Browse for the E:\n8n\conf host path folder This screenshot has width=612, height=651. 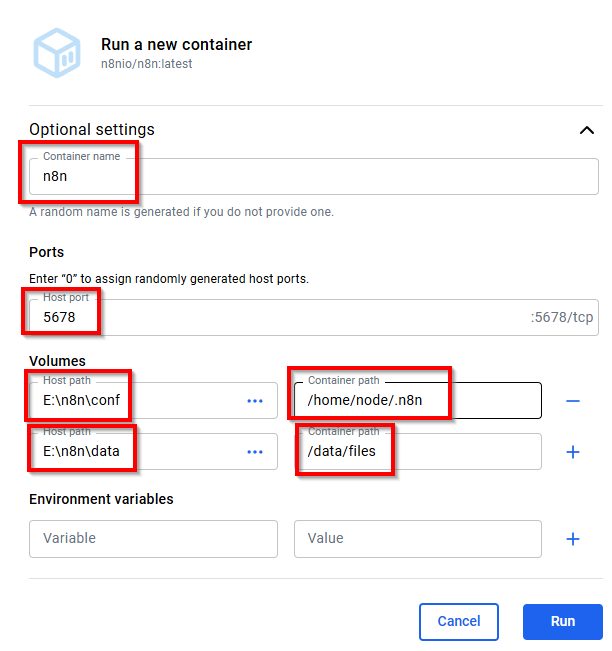point(255,401)
